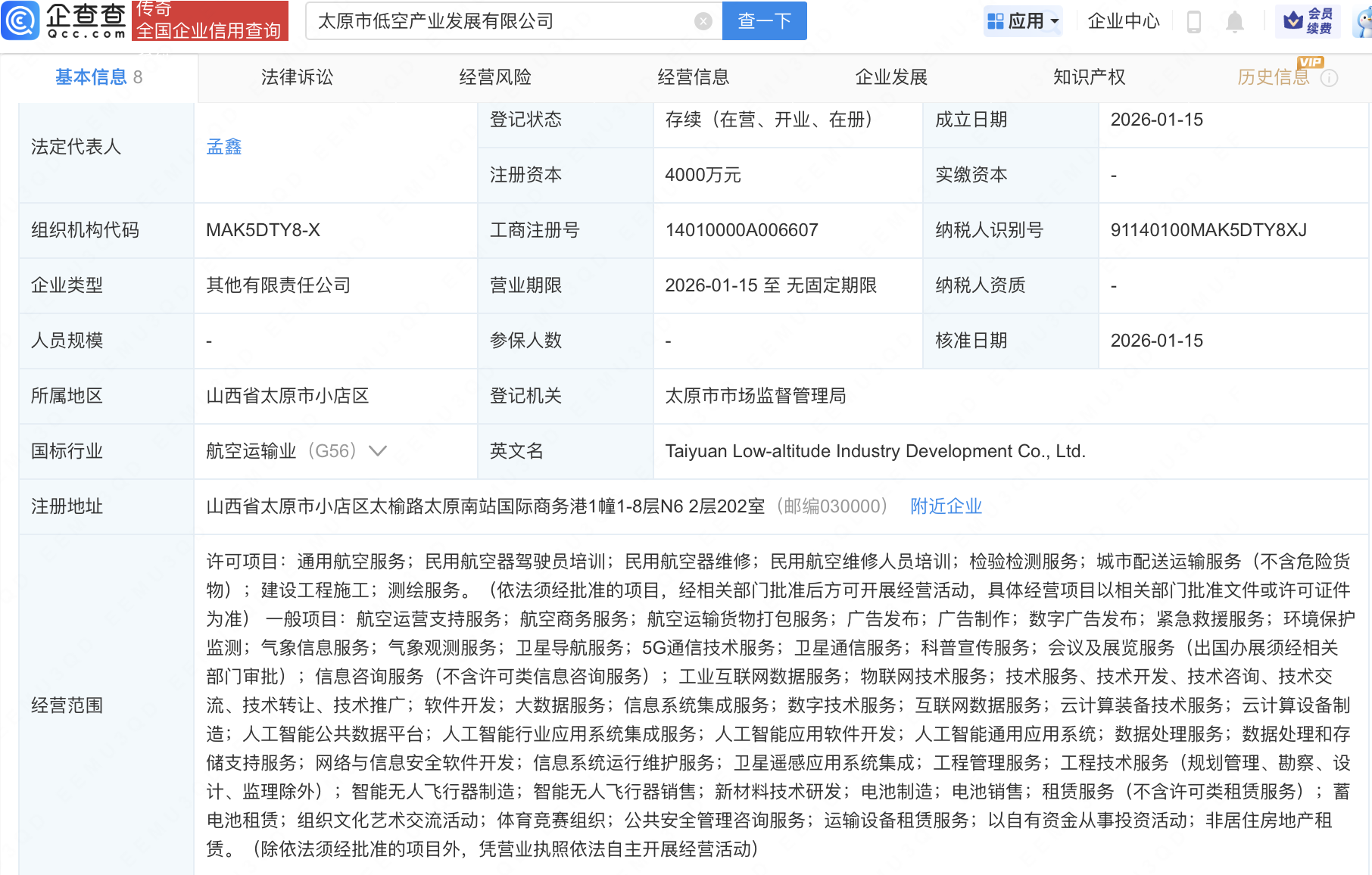Click the info icon beside 历史信息
The image size is (1372, 875).
[1330, 78]
